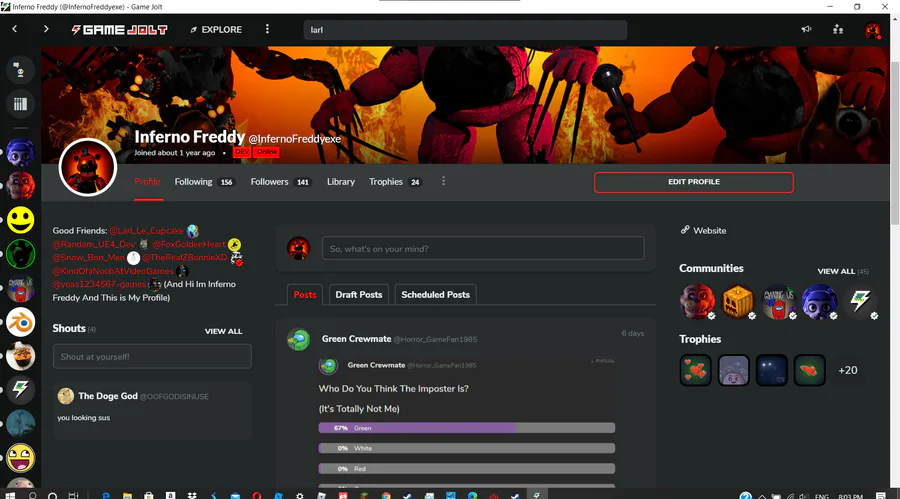Viewport: 900px width, 499px height.
Task: Open the blue bear community icon in Communities
Action: pos(819,301)
